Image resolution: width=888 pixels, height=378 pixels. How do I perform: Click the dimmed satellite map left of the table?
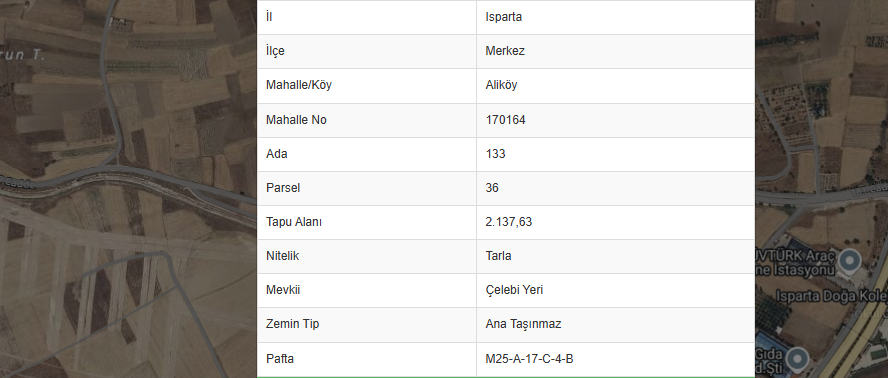pos(128,189)
